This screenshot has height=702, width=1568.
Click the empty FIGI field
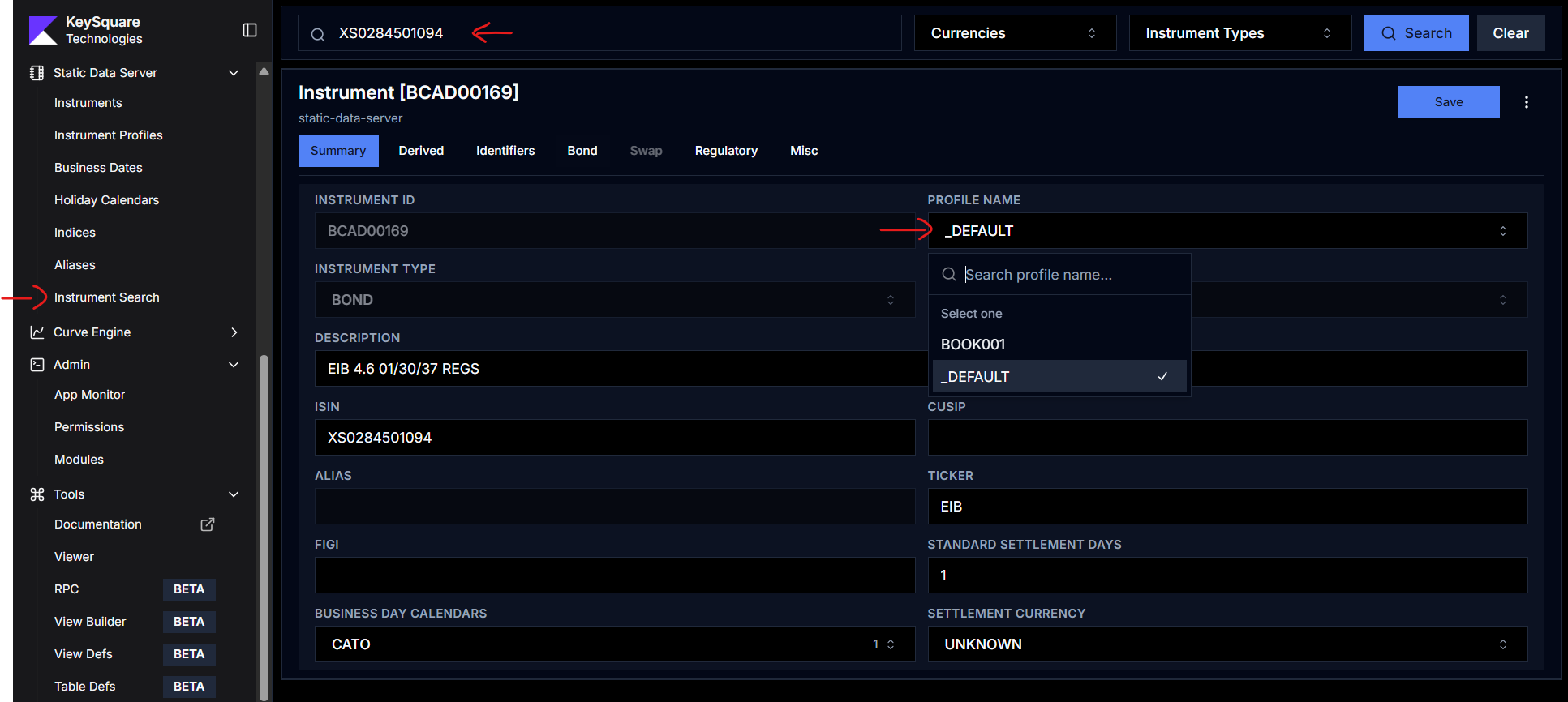[x=615, y=576]
